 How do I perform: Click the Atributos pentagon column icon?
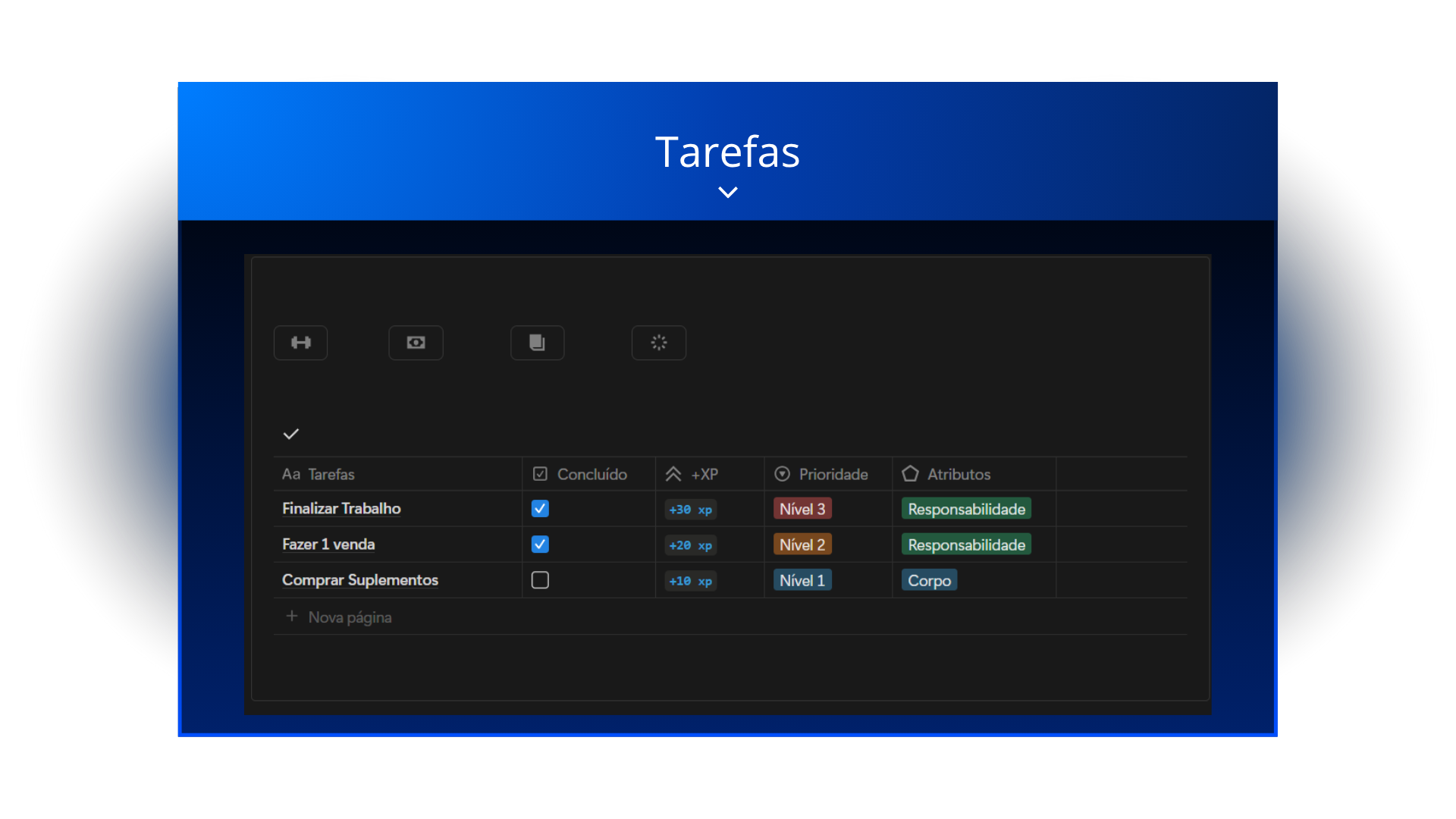pos(910,474)
